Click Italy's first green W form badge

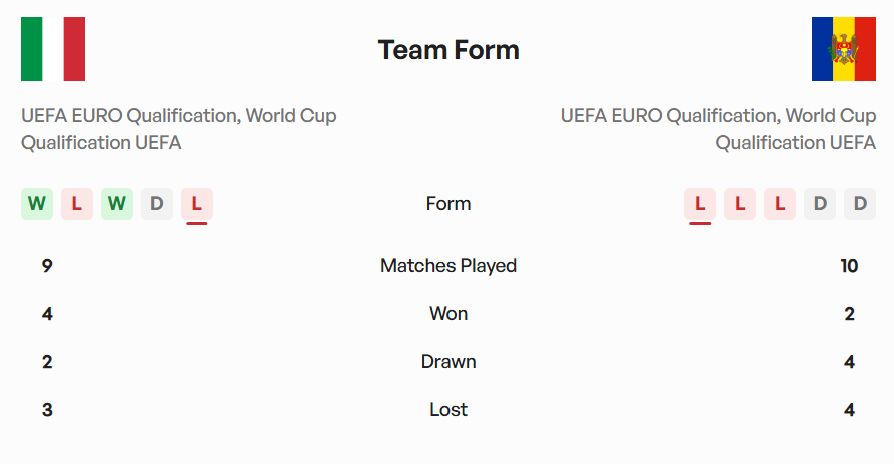click(x=37, y=204)
